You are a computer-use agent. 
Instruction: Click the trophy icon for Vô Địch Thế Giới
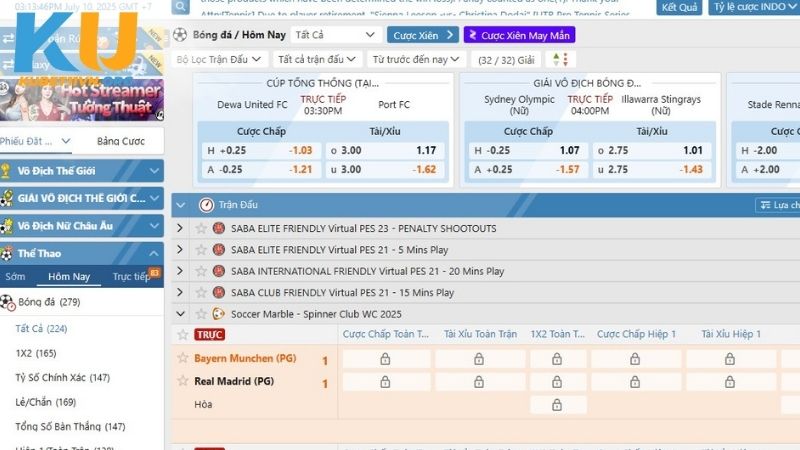pos(7,170)
